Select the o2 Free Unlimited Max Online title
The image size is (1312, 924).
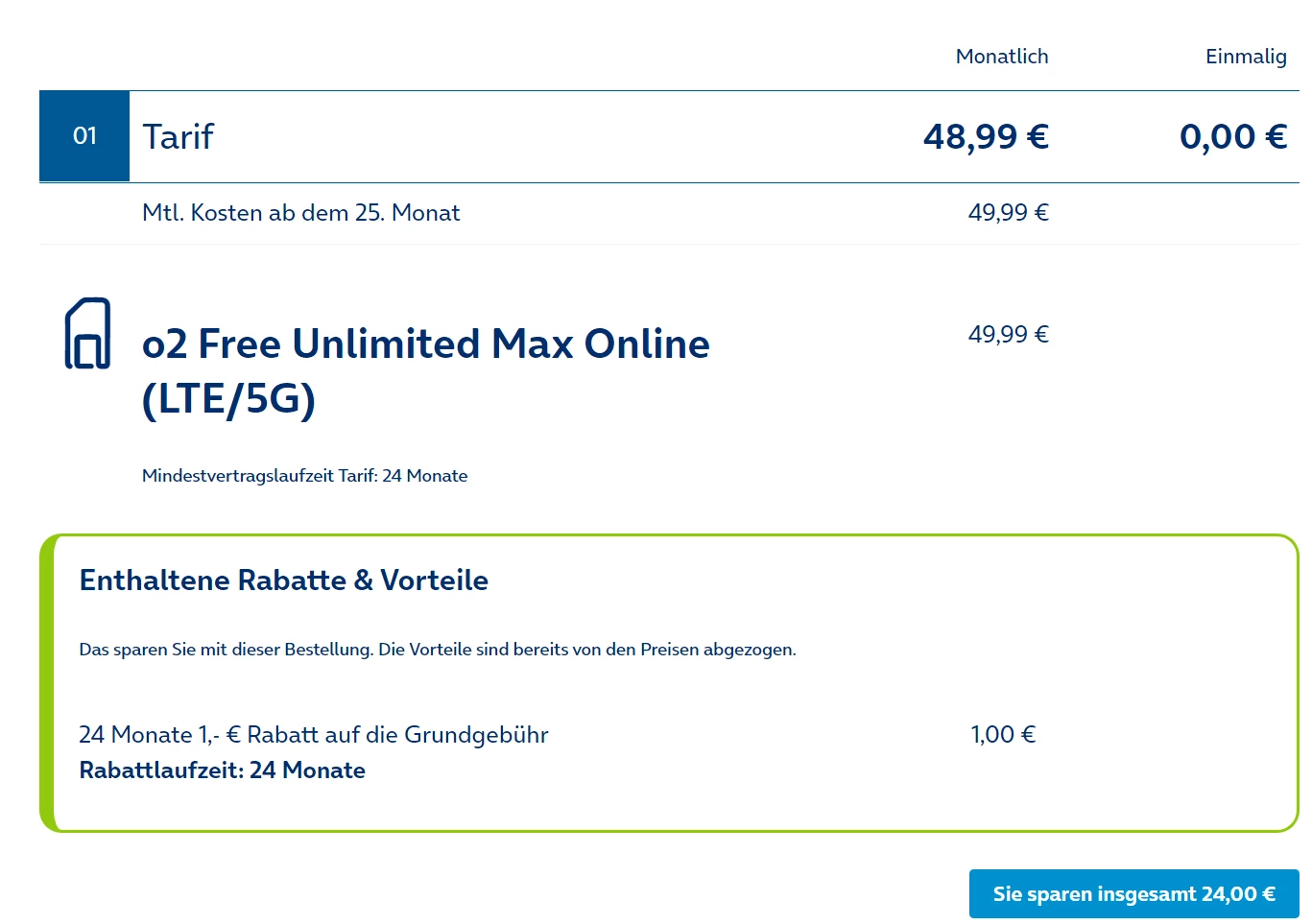(425, 344)
